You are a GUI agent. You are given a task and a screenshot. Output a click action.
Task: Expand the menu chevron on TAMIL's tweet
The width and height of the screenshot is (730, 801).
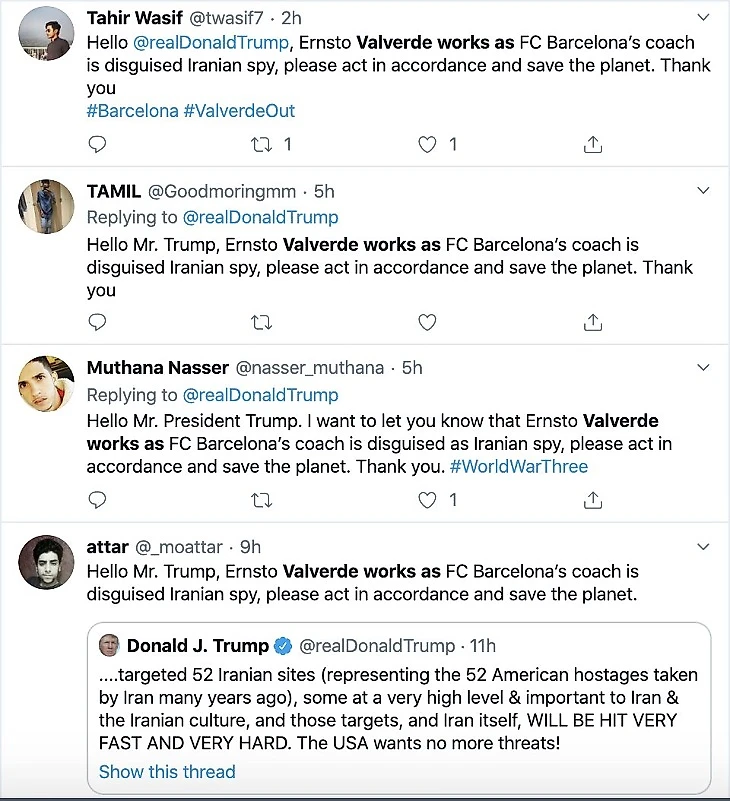click(x=703, y=190)
